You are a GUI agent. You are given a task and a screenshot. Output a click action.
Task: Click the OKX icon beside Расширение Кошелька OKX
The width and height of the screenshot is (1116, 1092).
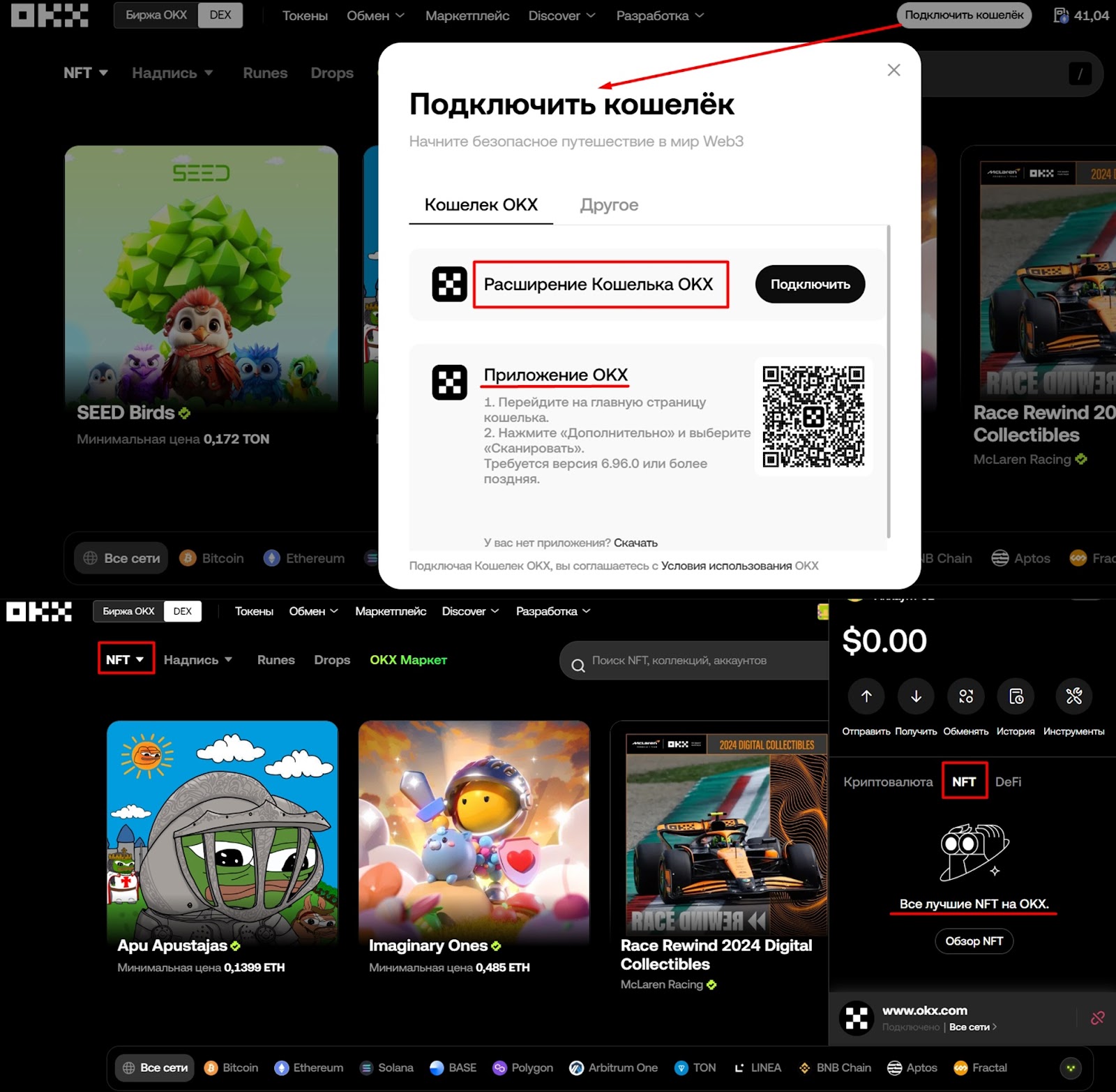(x=449, y=284)
